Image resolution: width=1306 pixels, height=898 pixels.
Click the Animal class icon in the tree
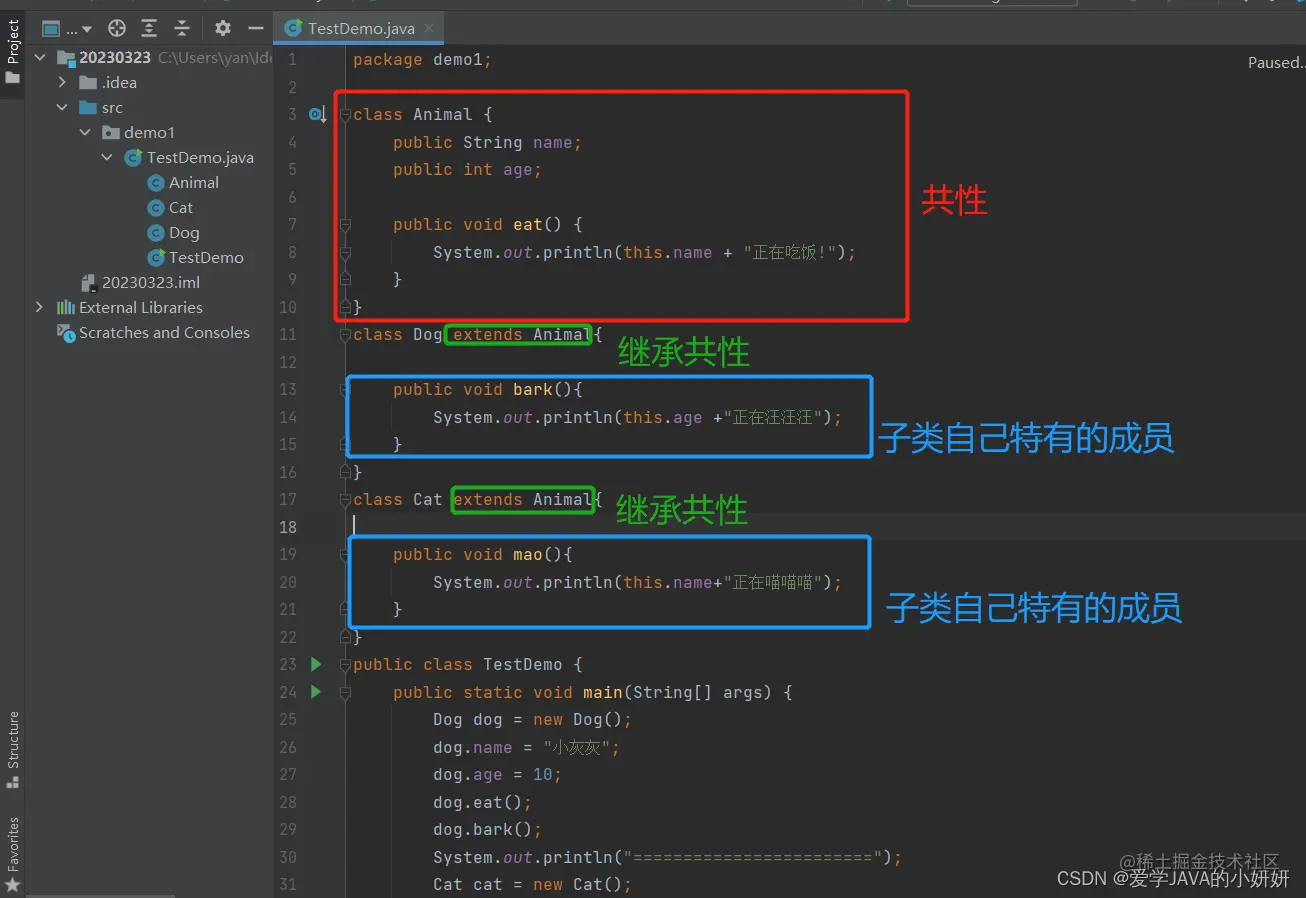click(155, 182)
